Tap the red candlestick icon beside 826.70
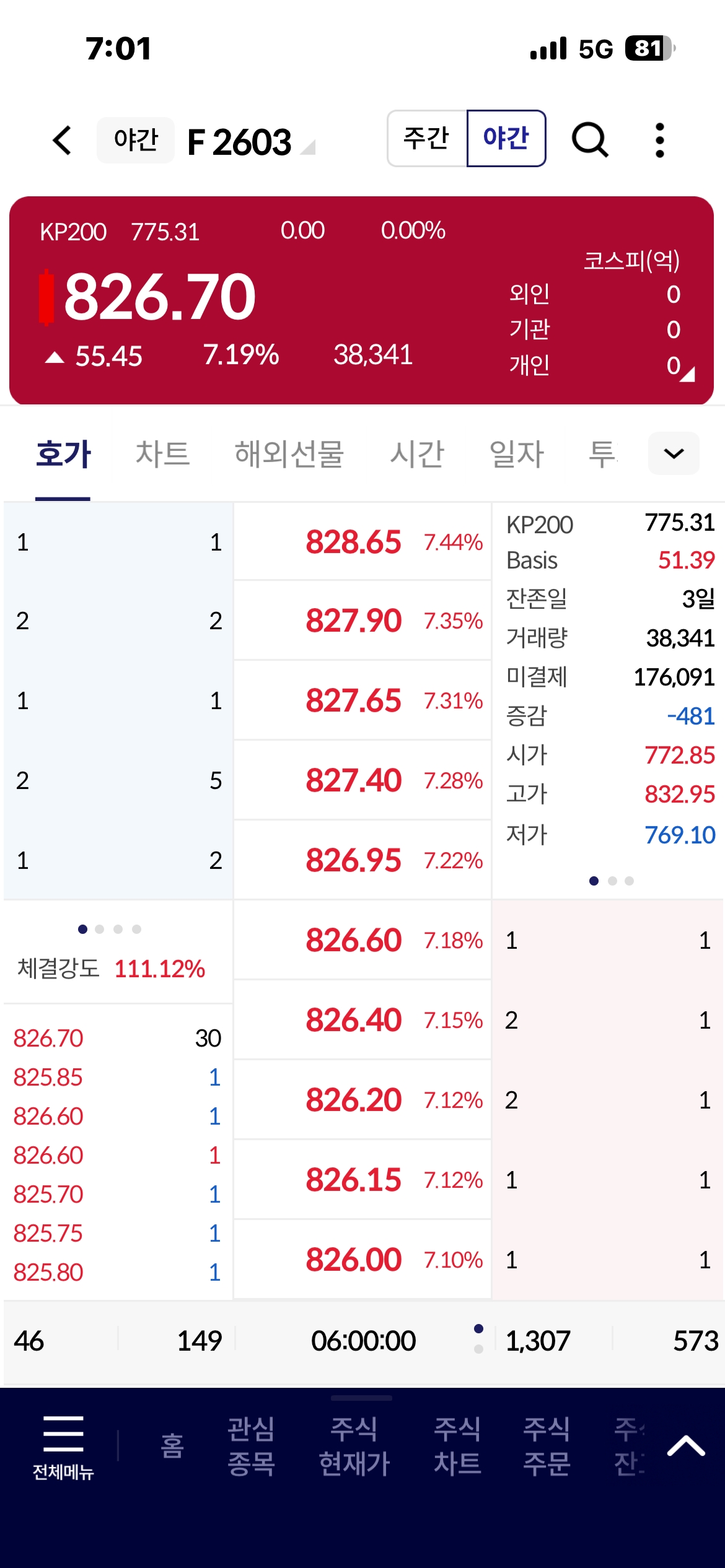 (x=46, y=297)
